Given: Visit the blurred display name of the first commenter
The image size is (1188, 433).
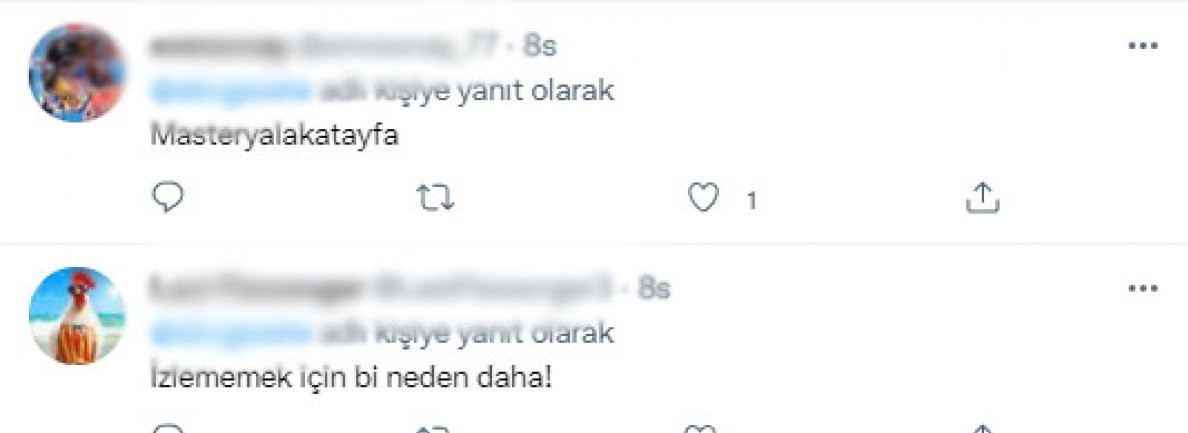Looking at the screenshot, I should click(x=218, y=46).
